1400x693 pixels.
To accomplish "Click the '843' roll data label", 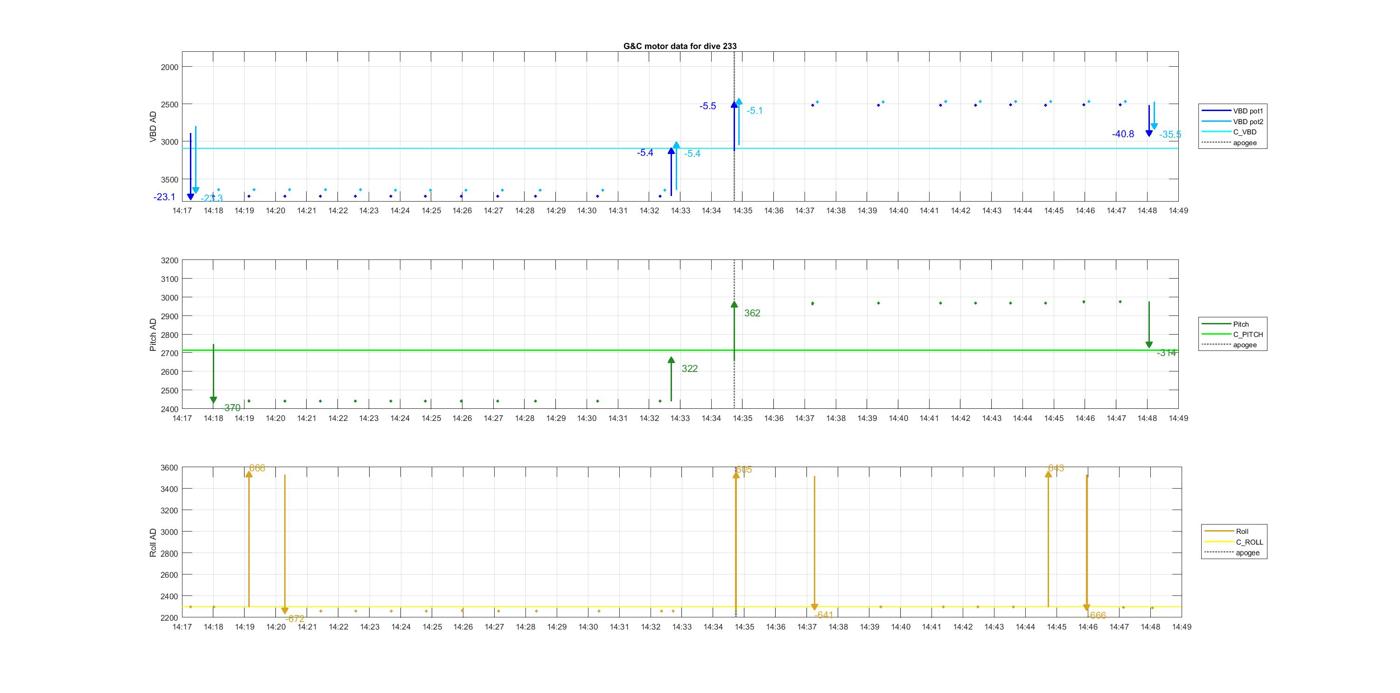I will tap(1056, 468).
